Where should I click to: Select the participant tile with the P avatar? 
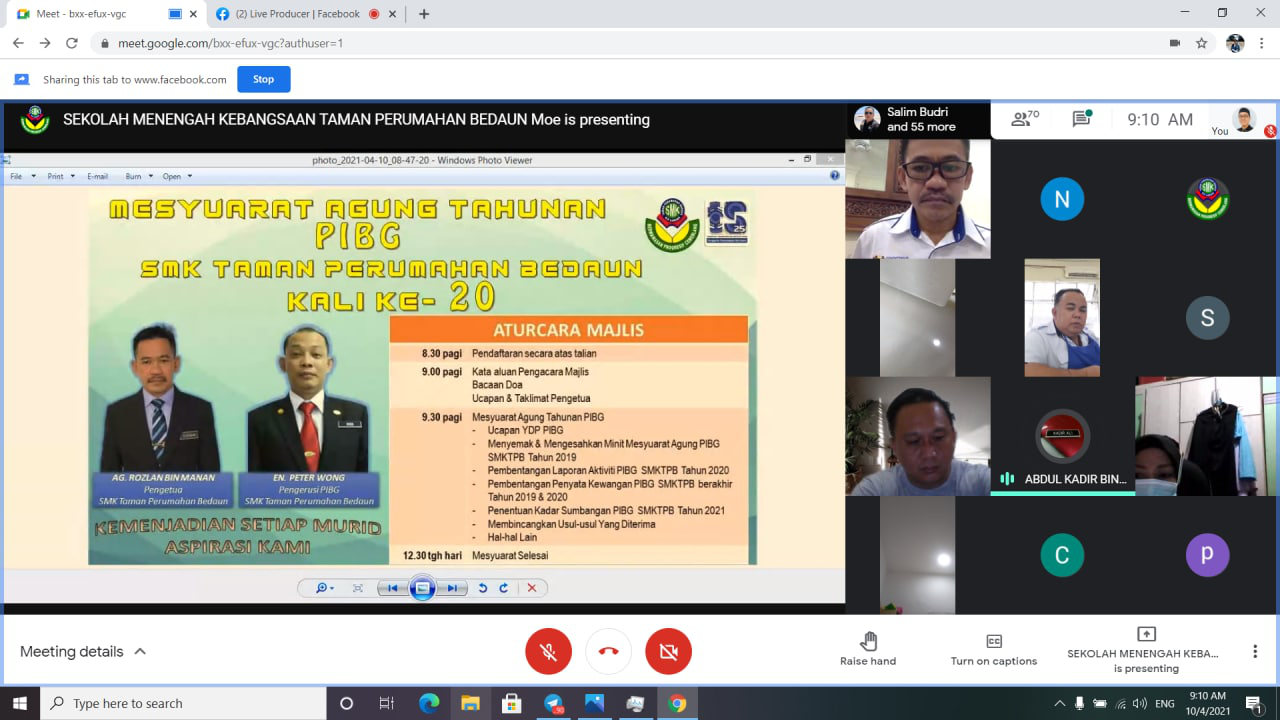(x=1207, y=555)
